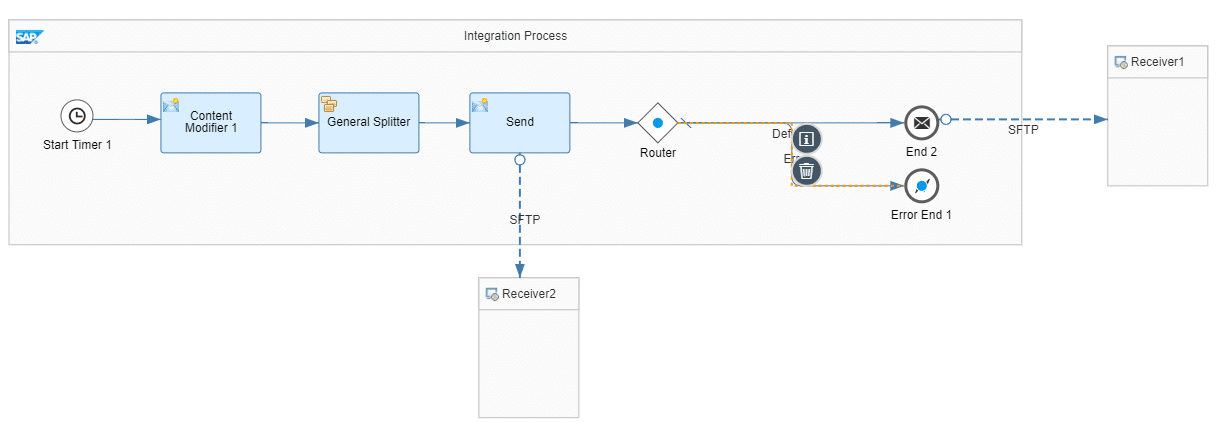
Task: Click the Integration Process title bar
Action: coord(515,36)
